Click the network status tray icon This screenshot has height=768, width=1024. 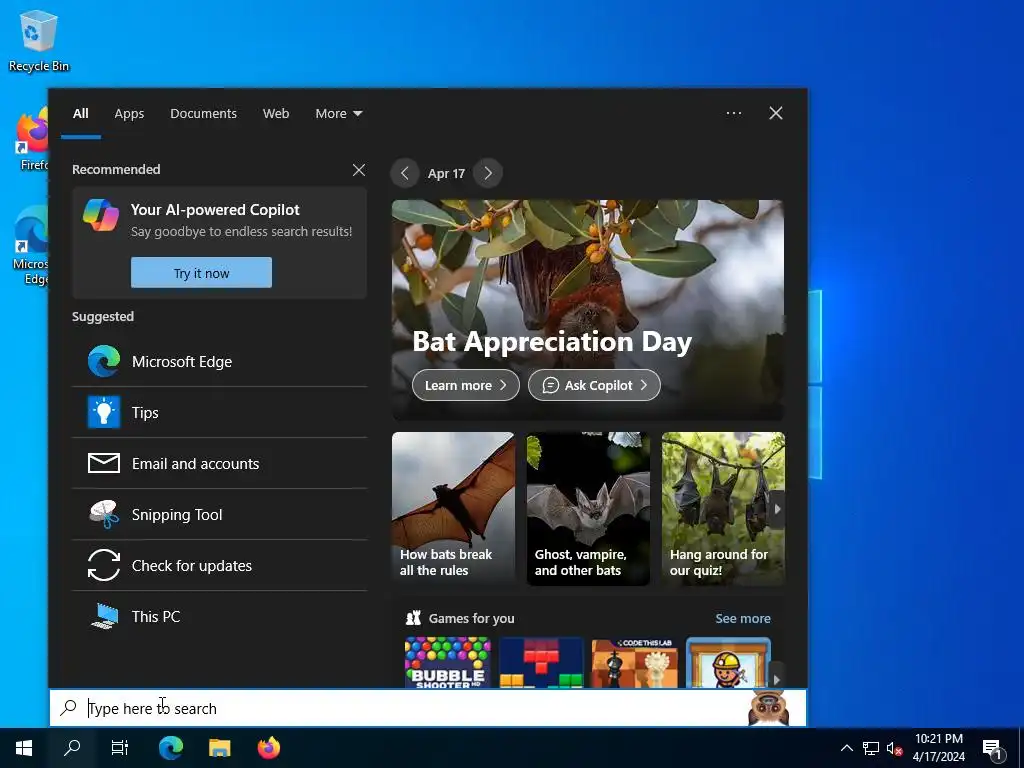[x=871, y=748]
